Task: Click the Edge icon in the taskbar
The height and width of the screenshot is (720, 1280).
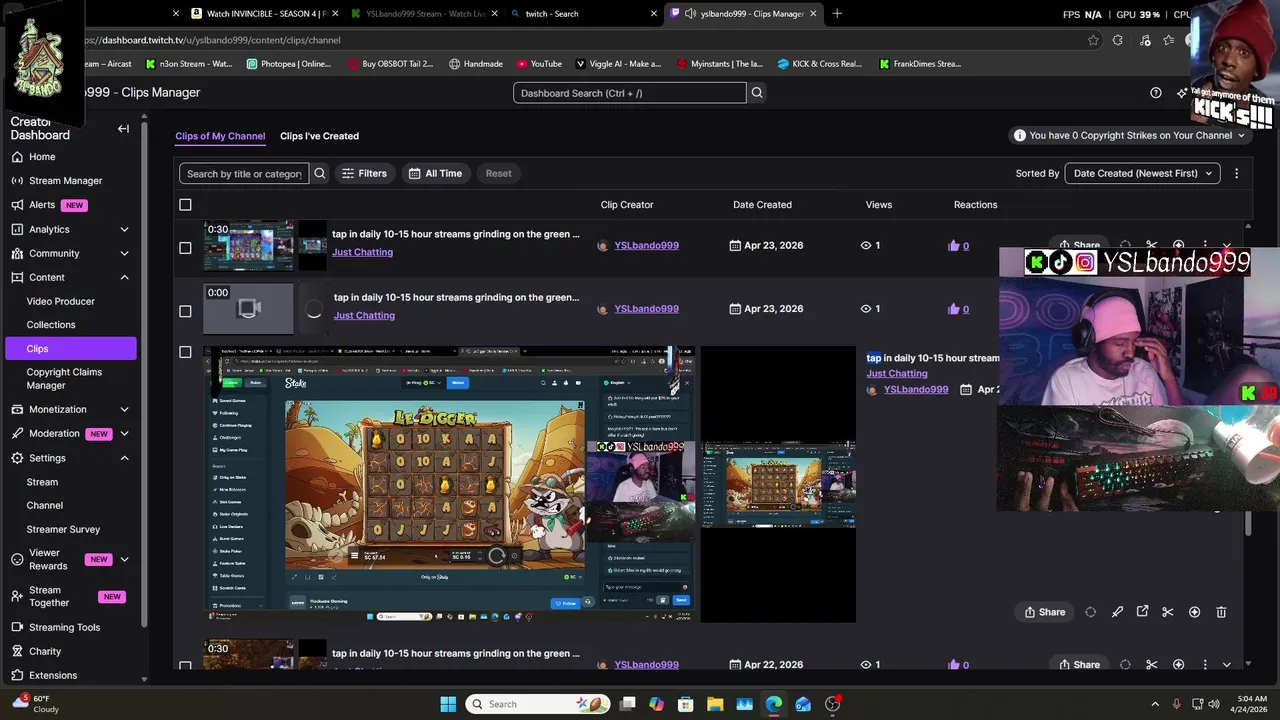Action: [x=774, y=704]
